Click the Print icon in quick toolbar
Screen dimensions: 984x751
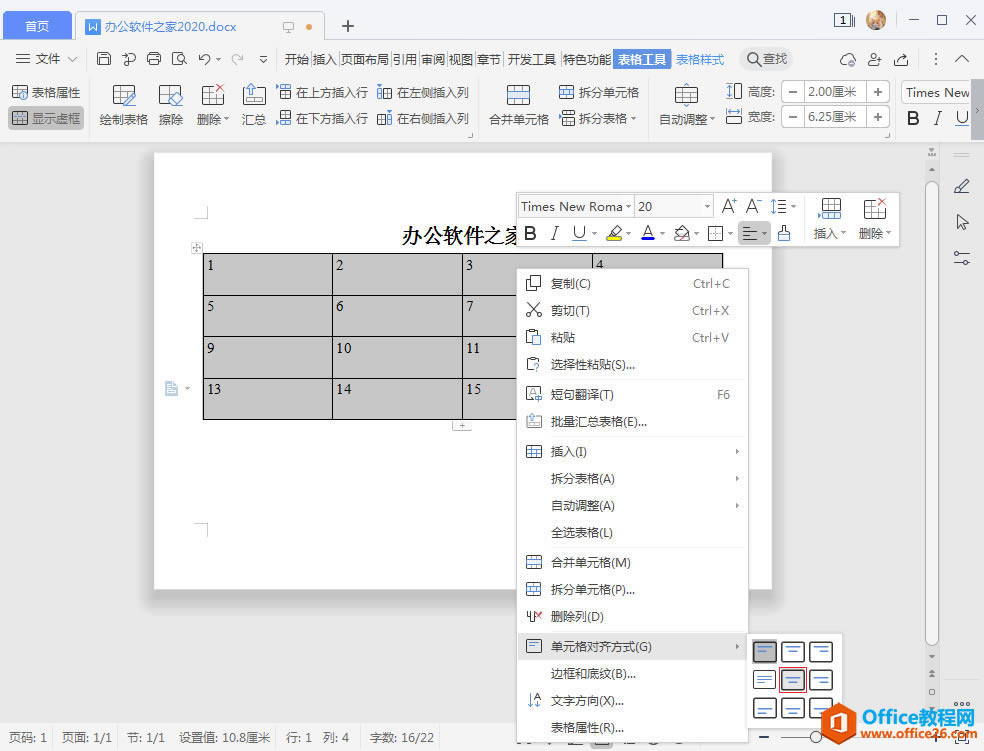[x=154, y=59]
